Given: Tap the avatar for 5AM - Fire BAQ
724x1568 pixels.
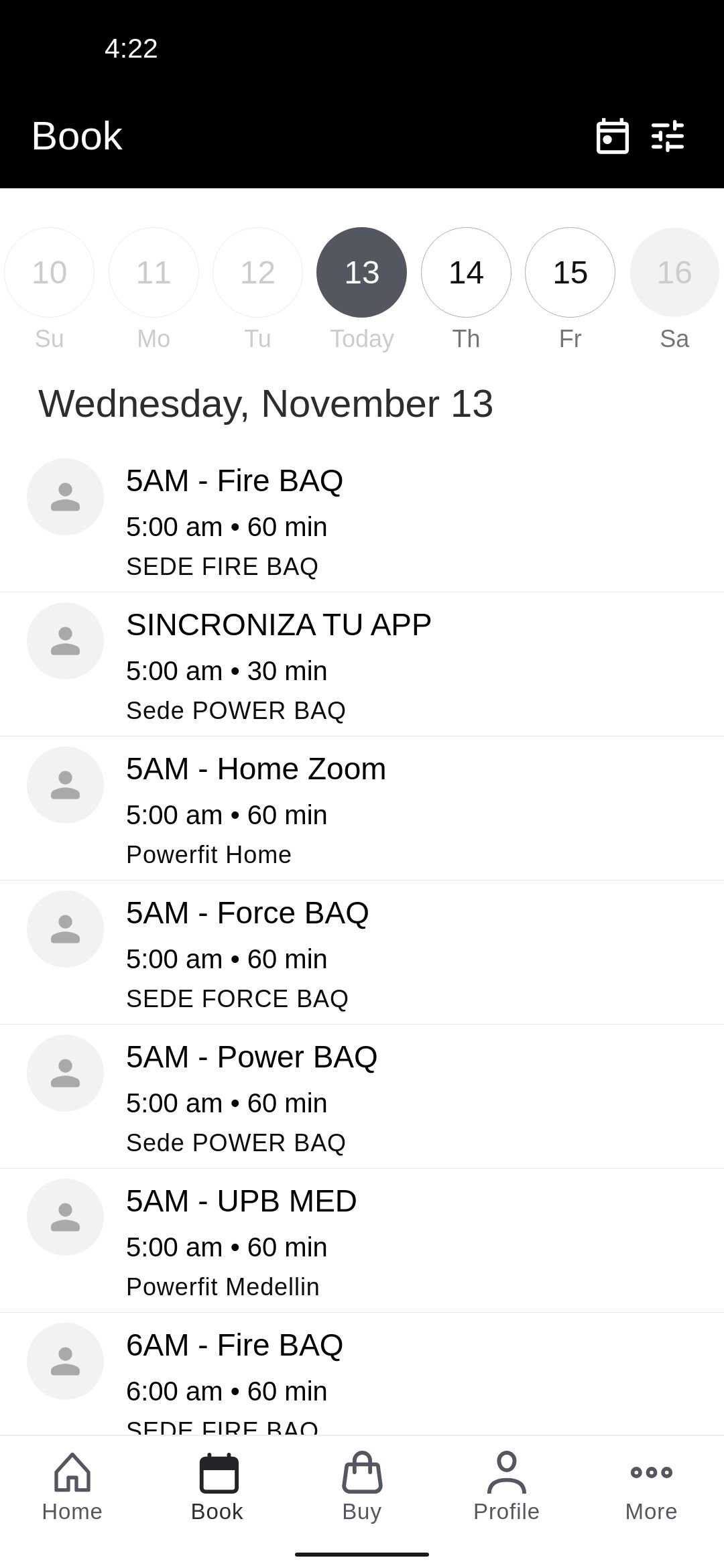Looking at the screenshot, I should pos(65,497).
